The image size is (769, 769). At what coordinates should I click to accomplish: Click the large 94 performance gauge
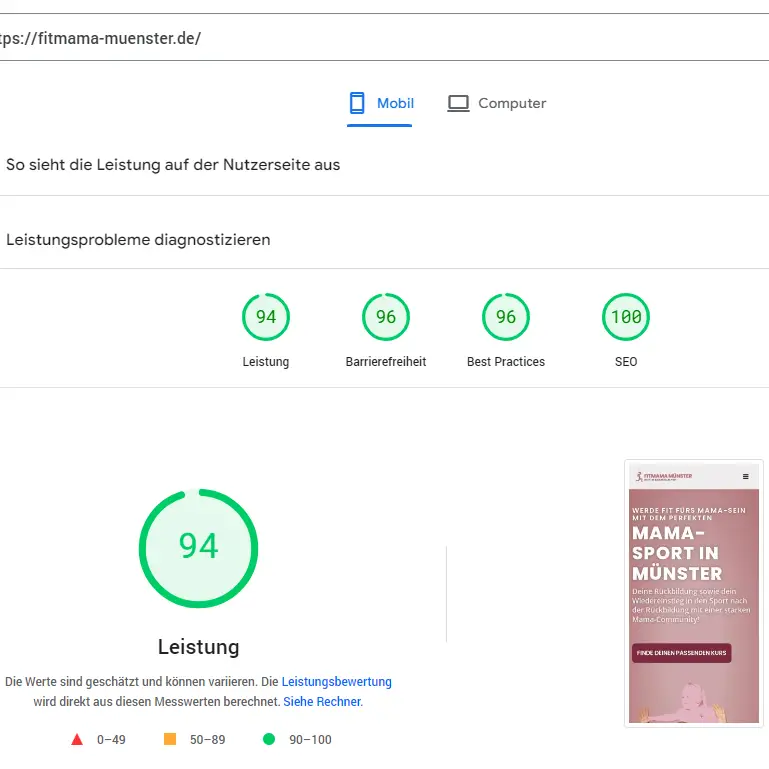tap(198, 547)
